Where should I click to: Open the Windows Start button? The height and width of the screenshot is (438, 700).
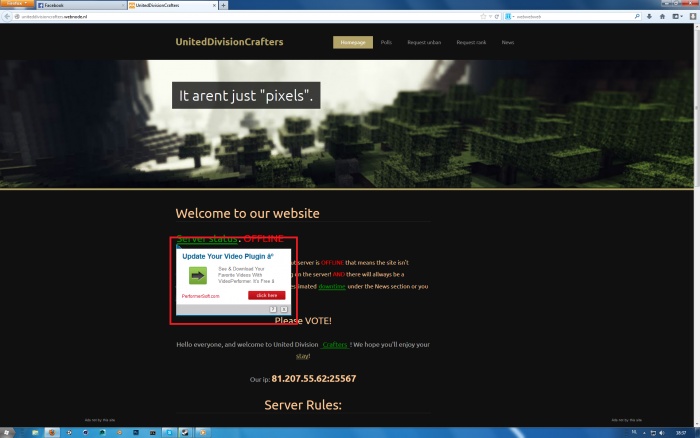pos(6,433)
